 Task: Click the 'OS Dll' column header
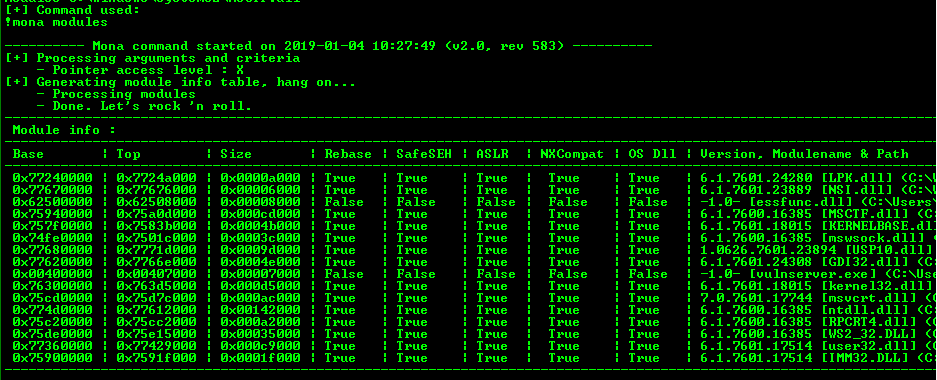point(652,154)
